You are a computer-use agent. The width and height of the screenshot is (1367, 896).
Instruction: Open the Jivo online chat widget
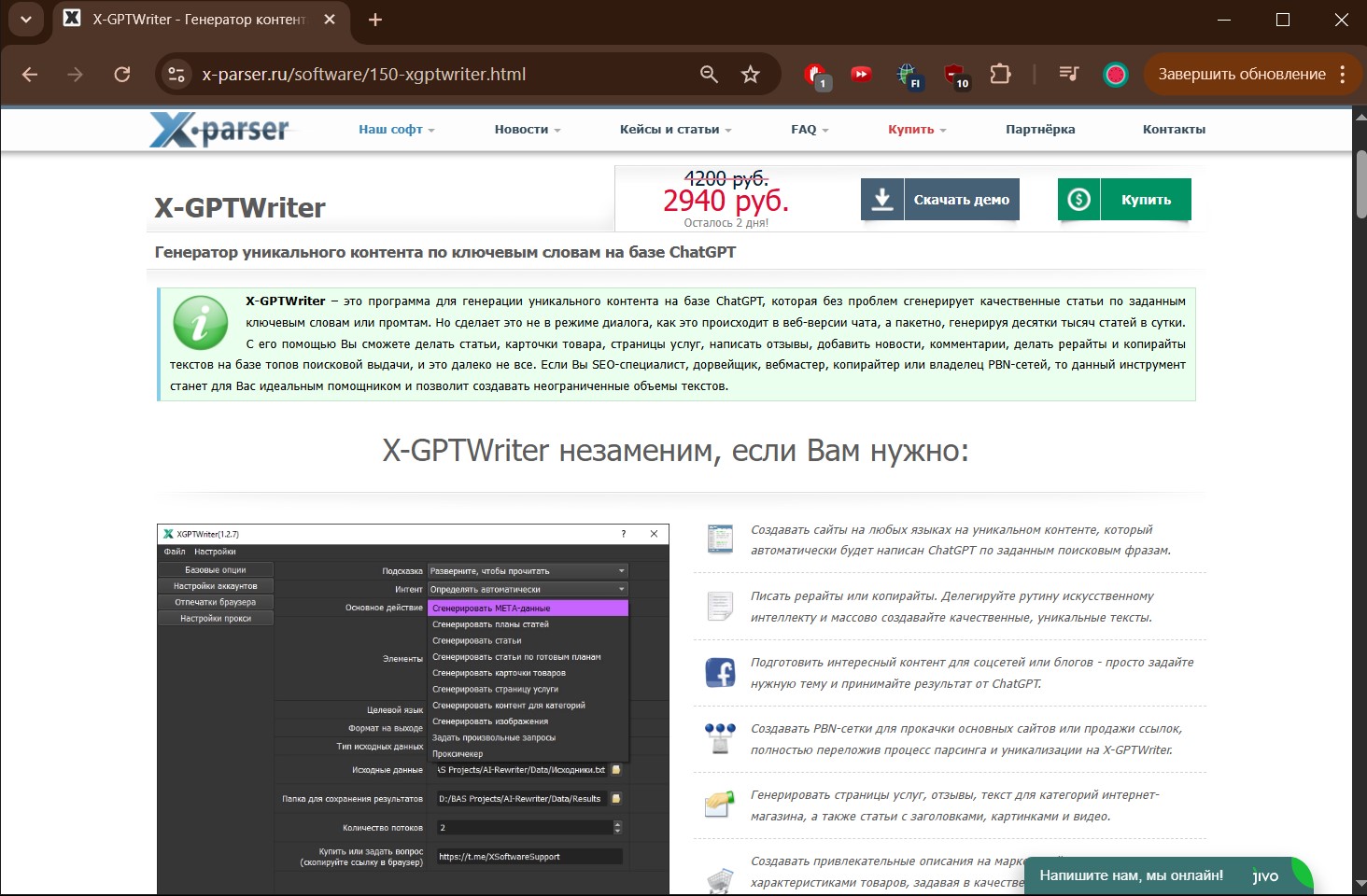pyautogui.click(x=1167, y=875)
